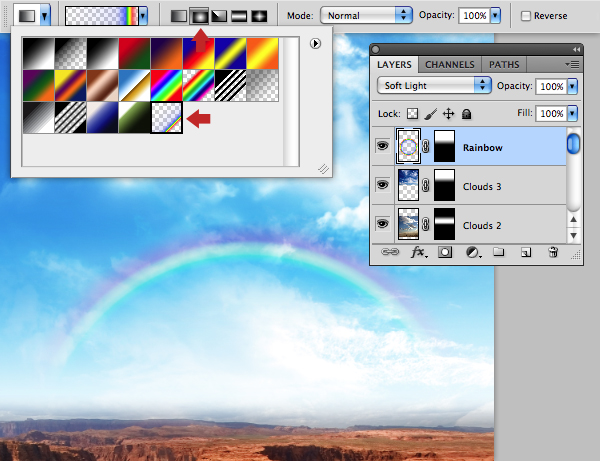Click the mask link icon on Rainbow layer
Screen dimensions: 600x461
click(x=426, y=146)
